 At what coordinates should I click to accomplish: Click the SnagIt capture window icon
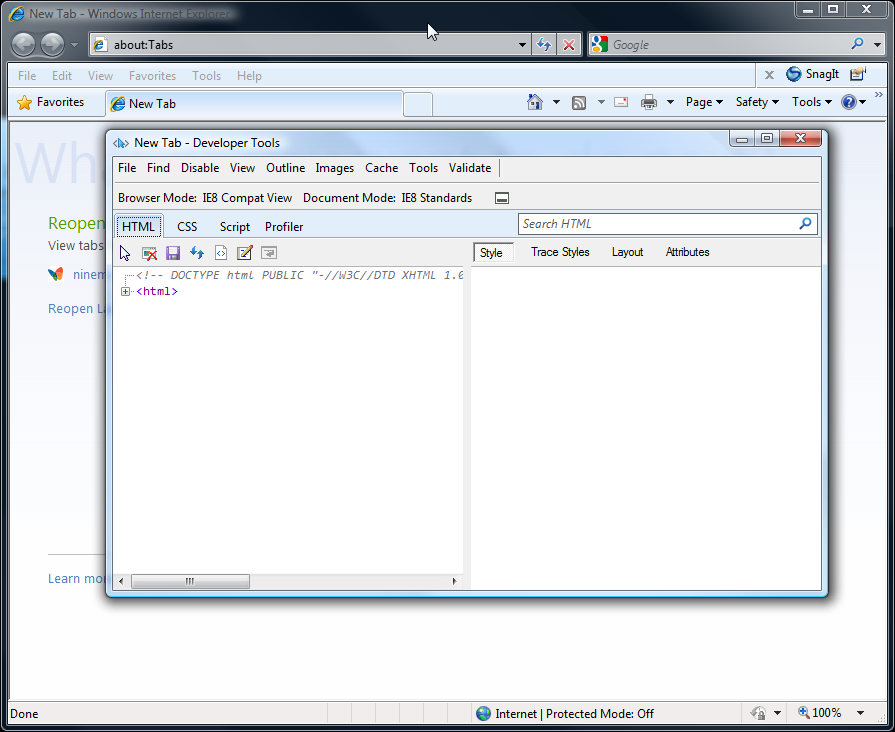tap(858, 74)
